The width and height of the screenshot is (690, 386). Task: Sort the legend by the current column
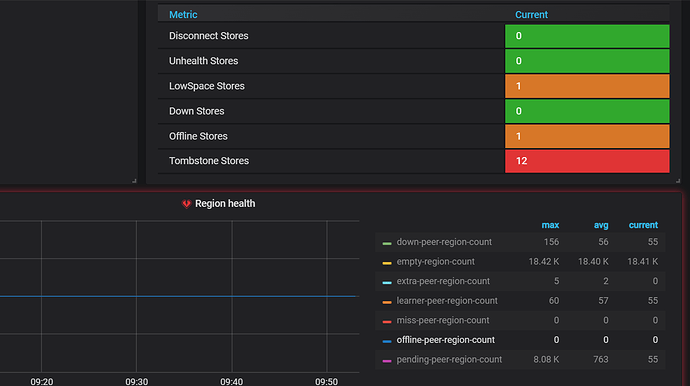[643, 225]
